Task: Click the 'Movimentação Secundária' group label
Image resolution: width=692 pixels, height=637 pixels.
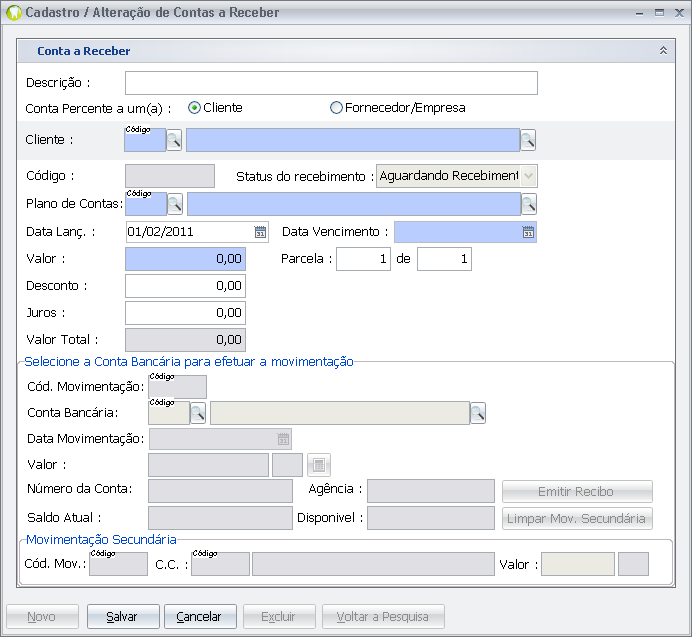Action: (x=102, y=539)
